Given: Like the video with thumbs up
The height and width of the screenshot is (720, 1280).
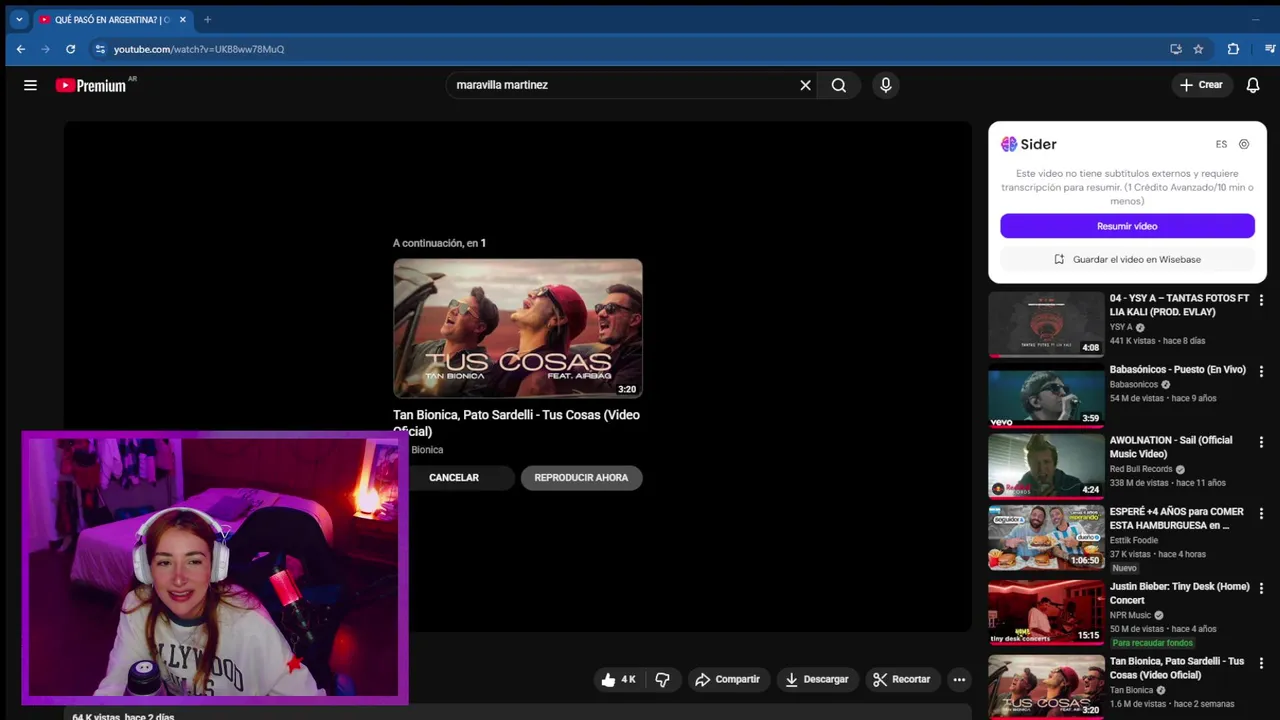Looking at the screenshot, I should [x=618, y=679].
